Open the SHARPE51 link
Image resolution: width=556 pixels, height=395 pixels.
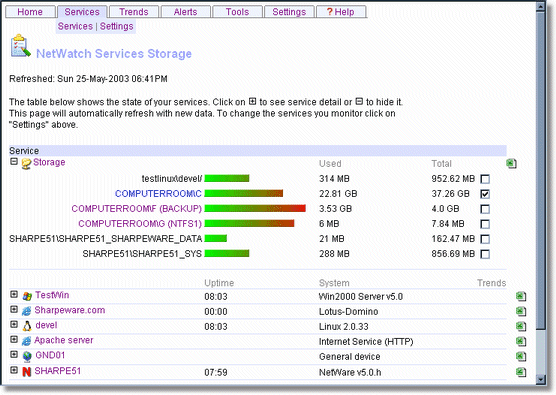(58, 371)
